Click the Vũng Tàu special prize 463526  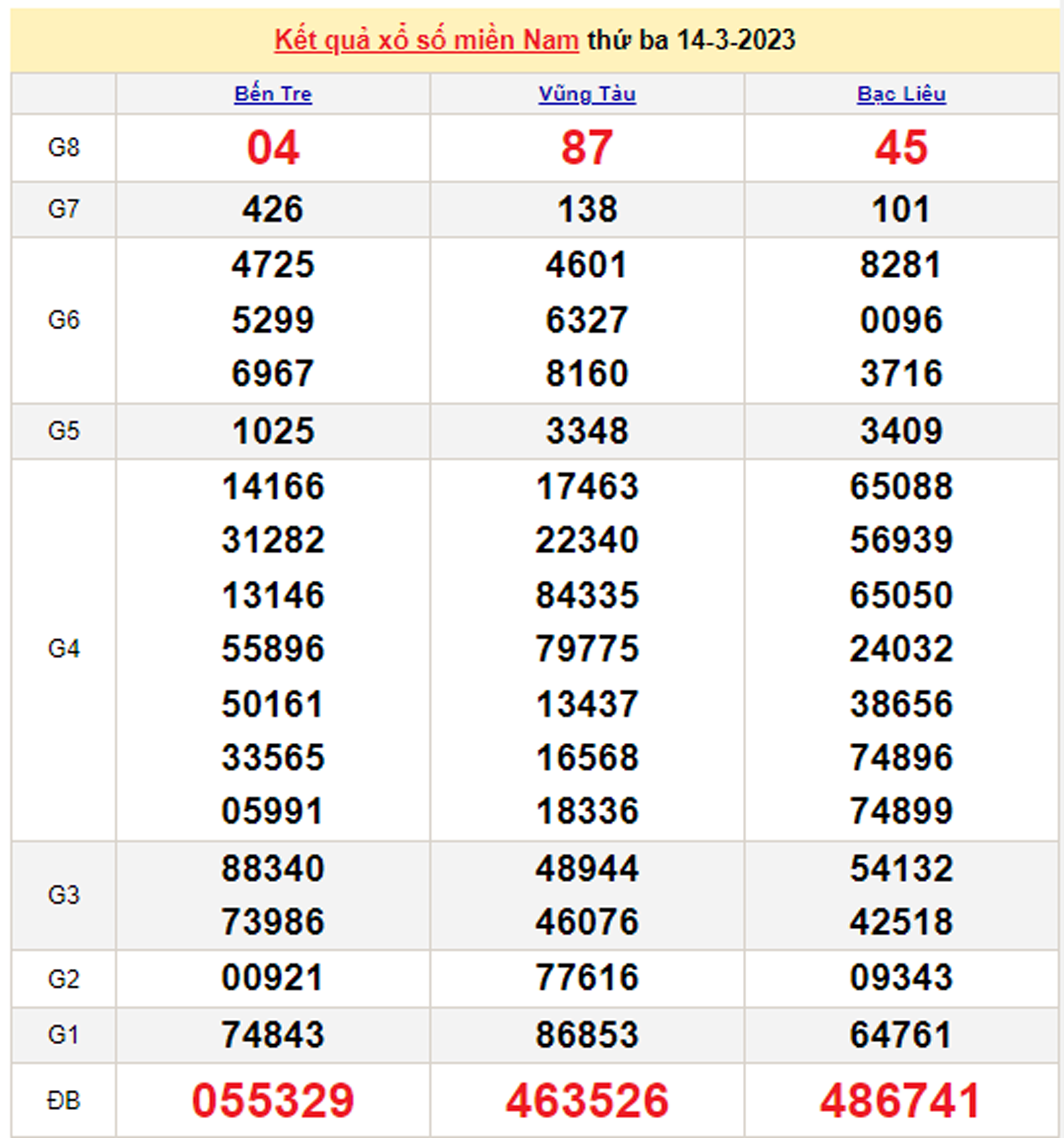[x=587, y=1100]
